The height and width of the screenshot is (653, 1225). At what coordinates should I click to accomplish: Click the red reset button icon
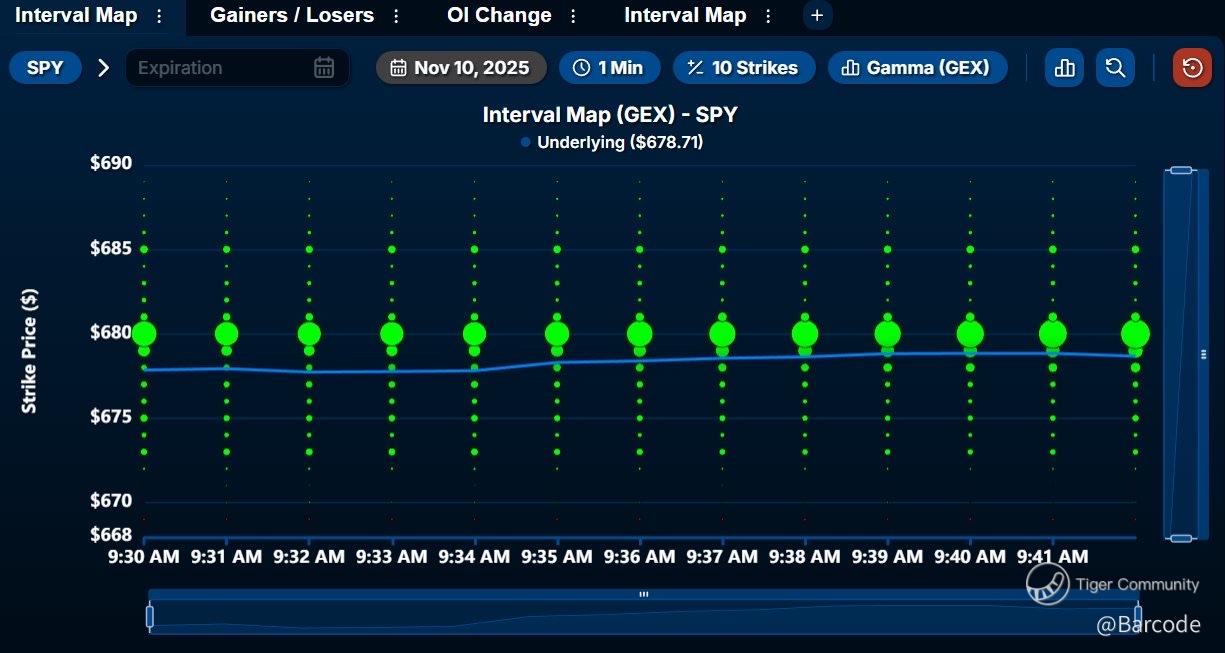pos(1192,68)
